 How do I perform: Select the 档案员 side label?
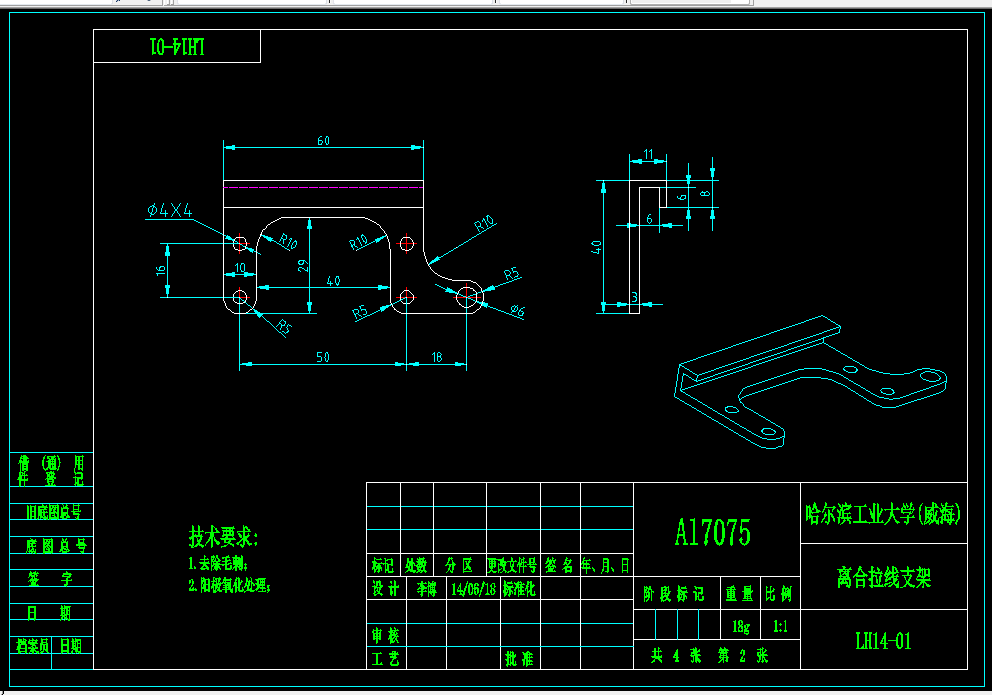pyautogui.click(x=32, y=645)
